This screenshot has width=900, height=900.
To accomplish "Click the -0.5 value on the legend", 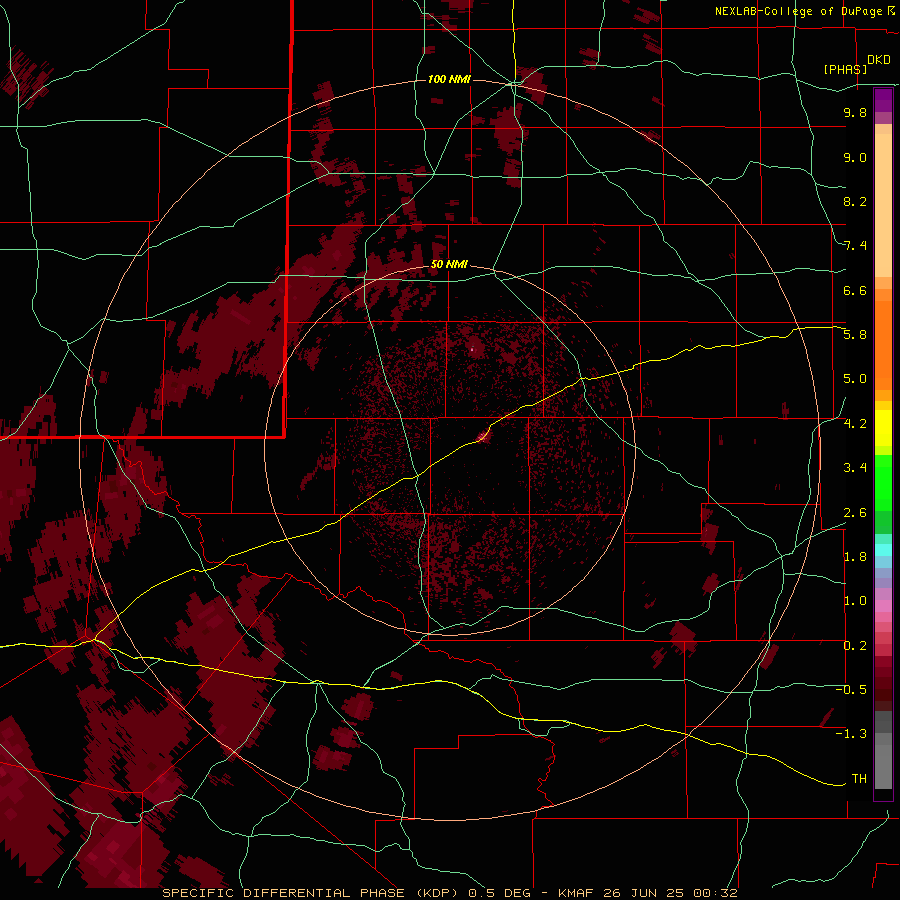I will point(851,690).
